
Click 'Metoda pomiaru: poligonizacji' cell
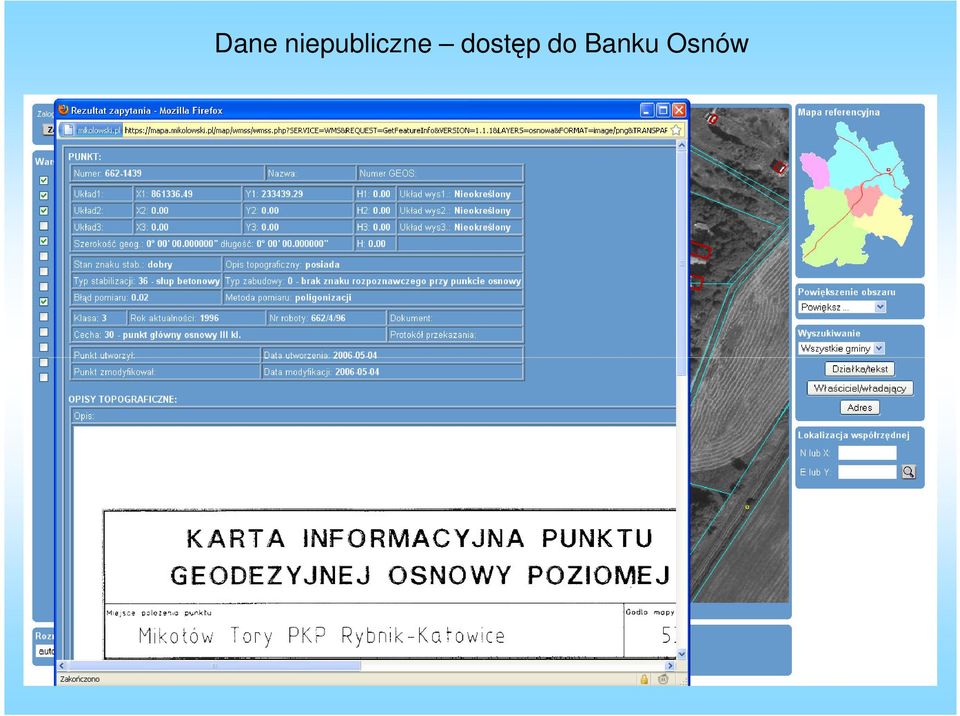373,298
